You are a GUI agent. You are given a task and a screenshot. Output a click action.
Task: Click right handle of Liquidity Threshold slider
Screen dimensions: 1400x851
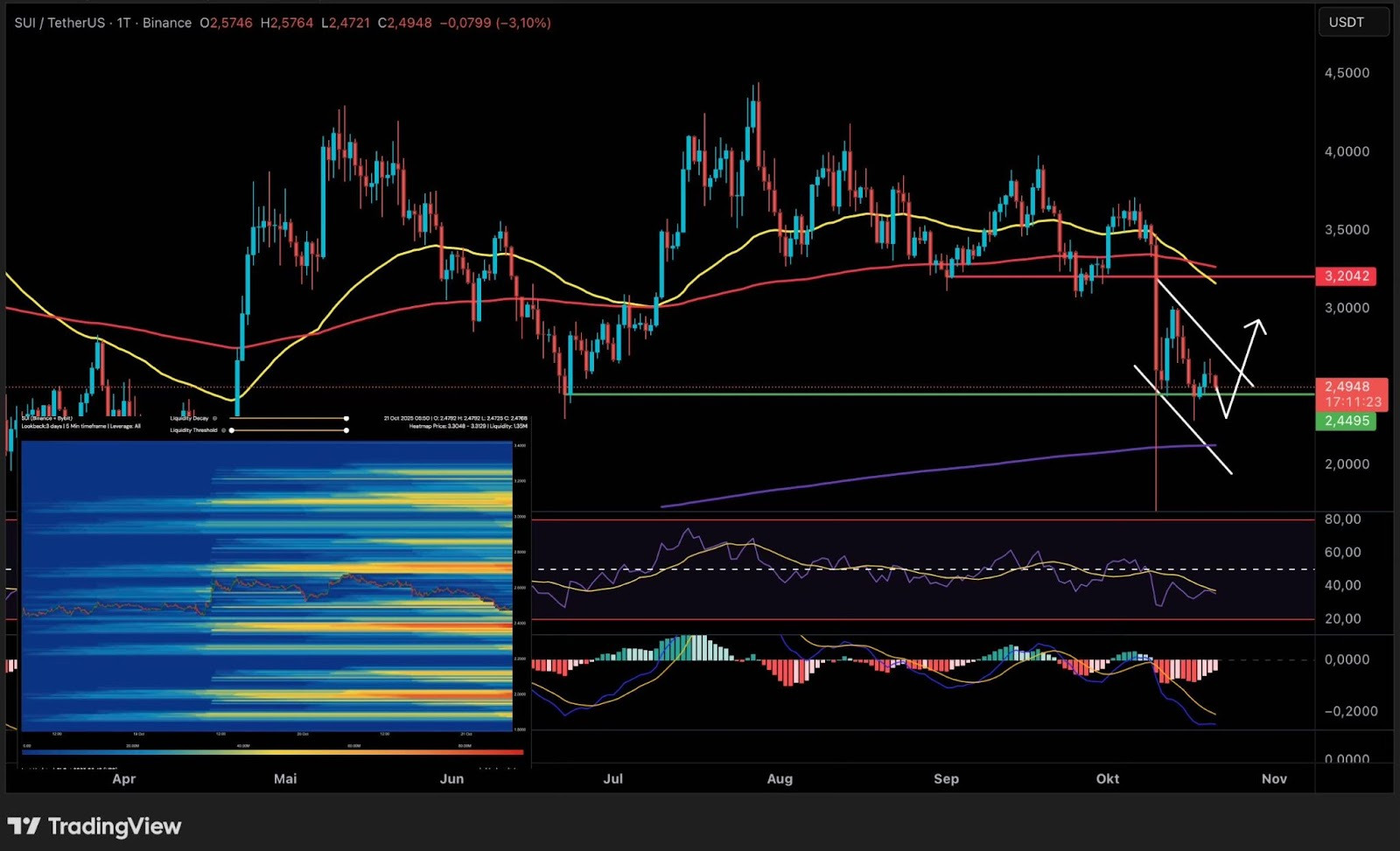point(346,430)
